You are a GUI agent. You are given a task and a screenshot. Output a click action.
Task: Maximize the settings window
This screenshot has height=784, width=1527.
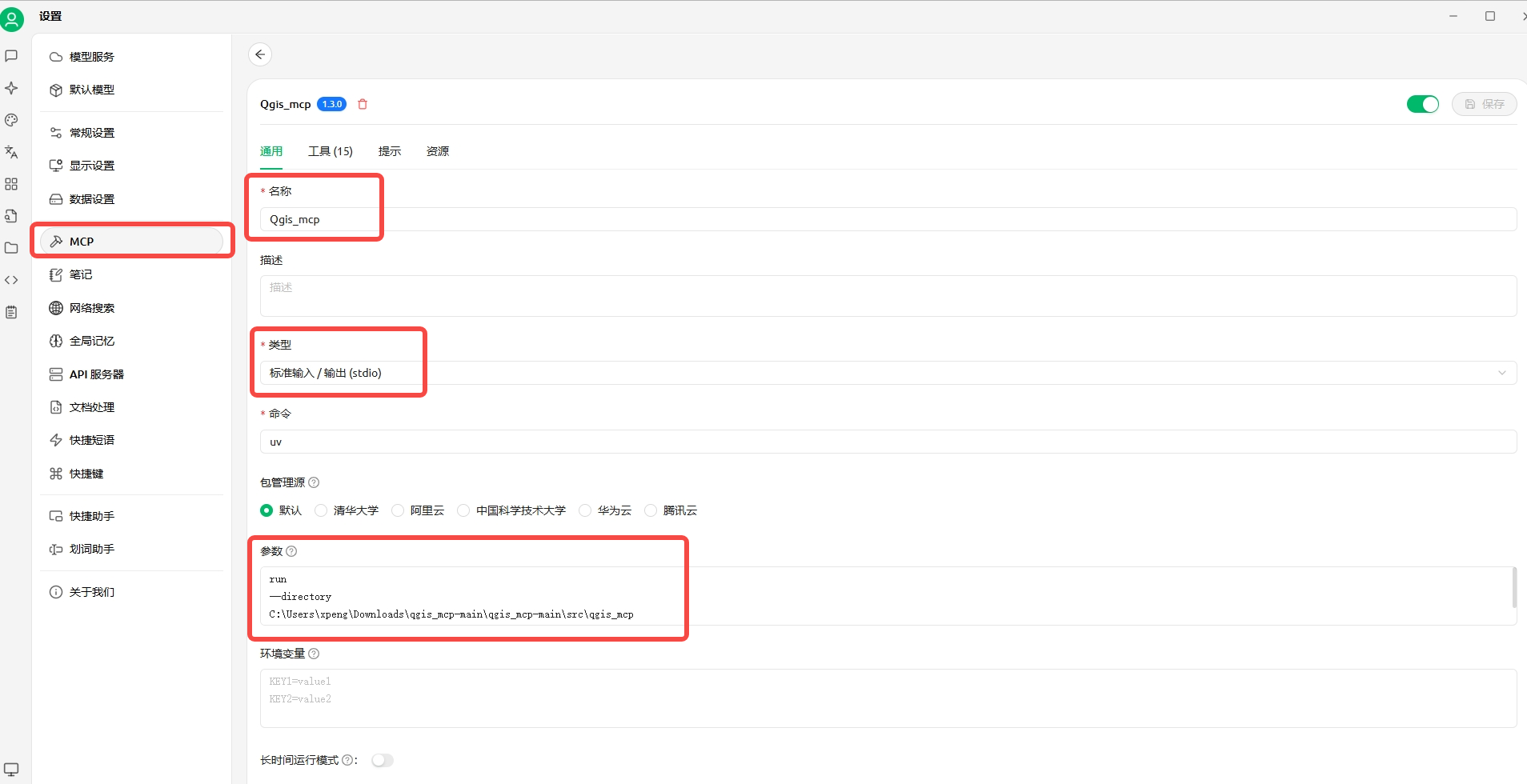pos(1490,16)
